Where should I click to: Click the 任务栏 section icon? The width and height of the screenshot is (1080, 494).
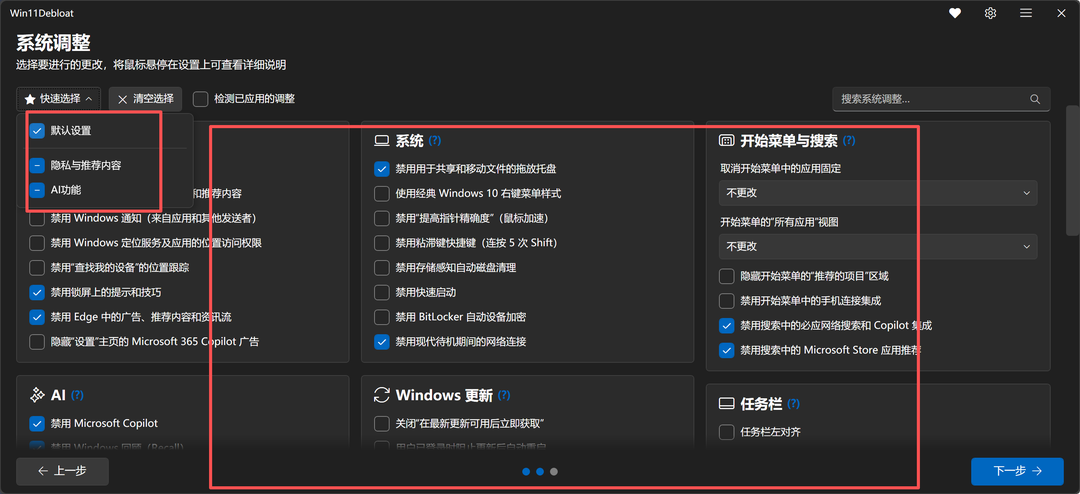(x=727, y=403)
